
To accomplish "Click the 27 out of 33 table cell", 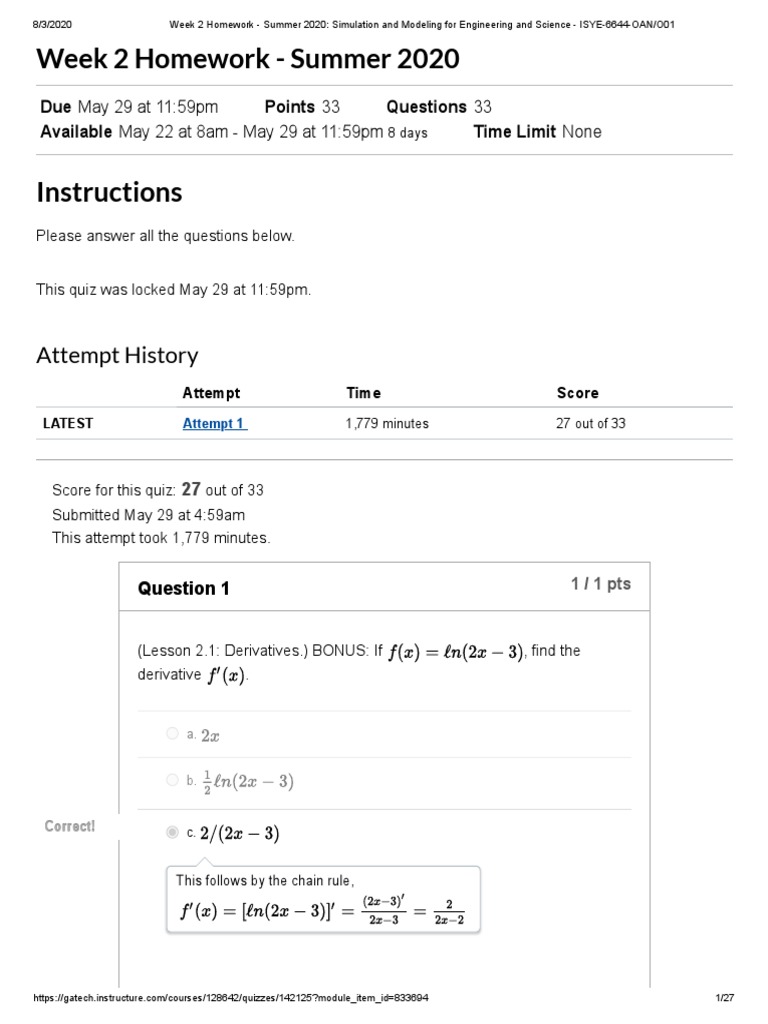I will click(590, 423).
